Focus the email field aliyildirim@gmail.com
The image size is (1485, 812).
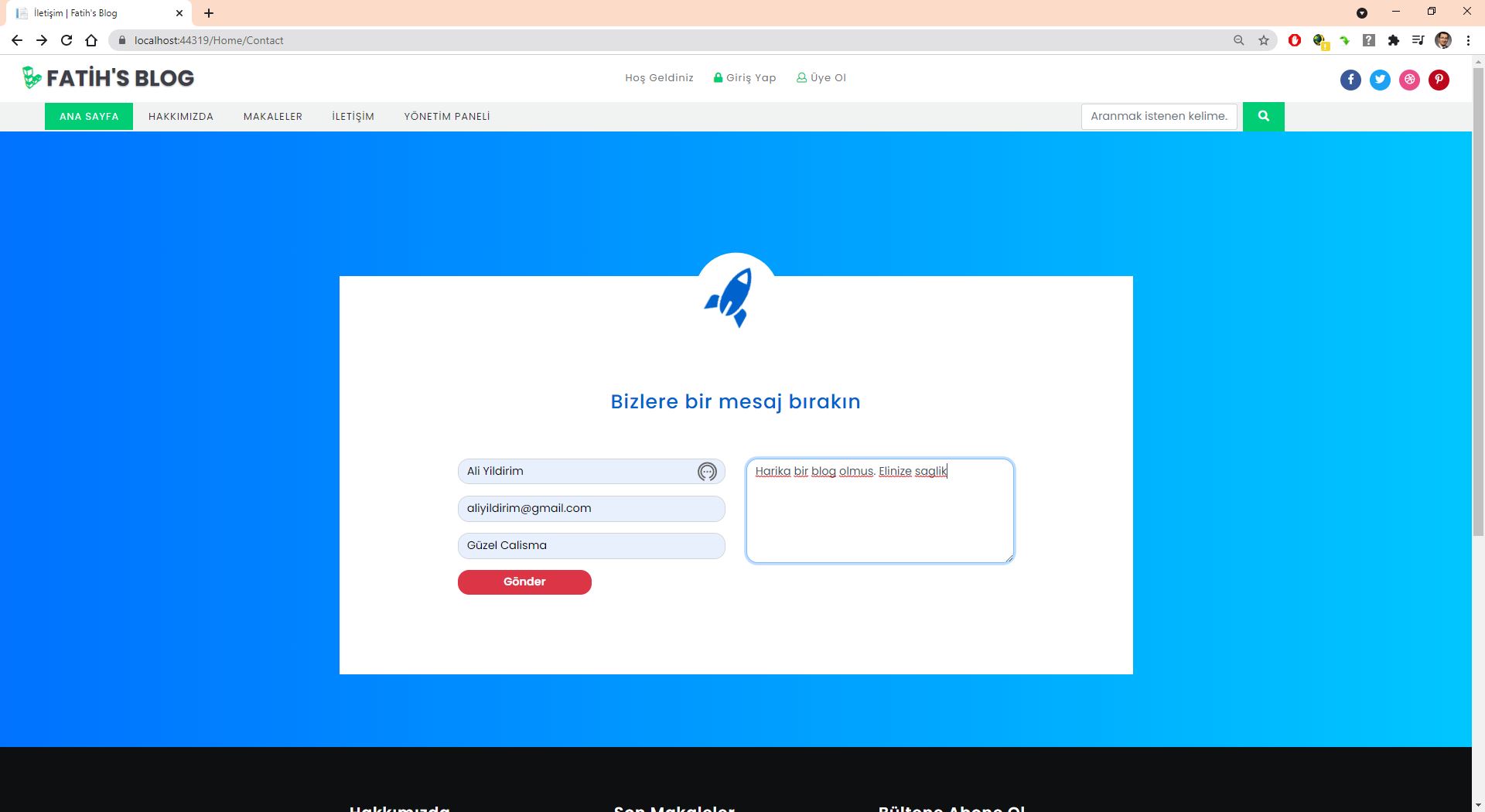591,508
